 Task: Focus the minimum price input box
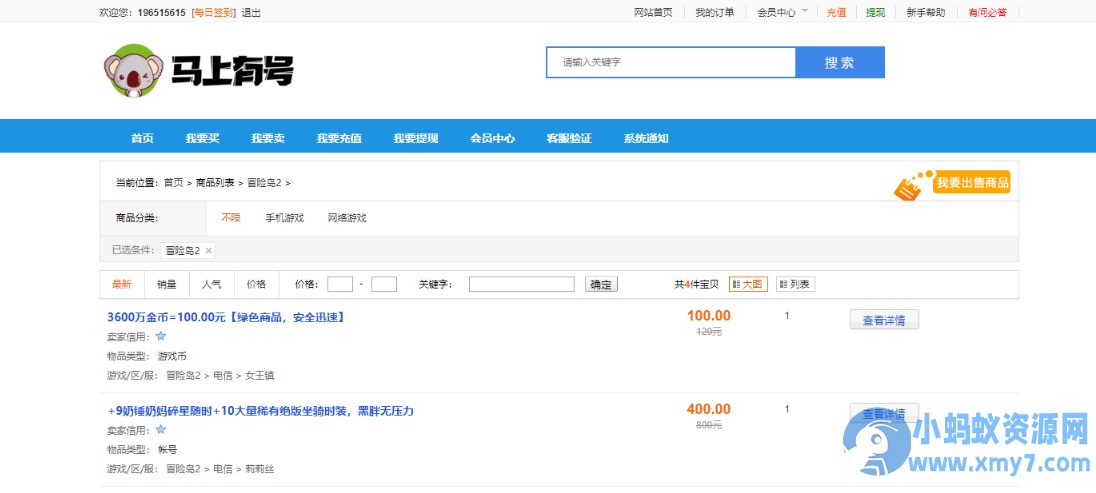[340, 285]
